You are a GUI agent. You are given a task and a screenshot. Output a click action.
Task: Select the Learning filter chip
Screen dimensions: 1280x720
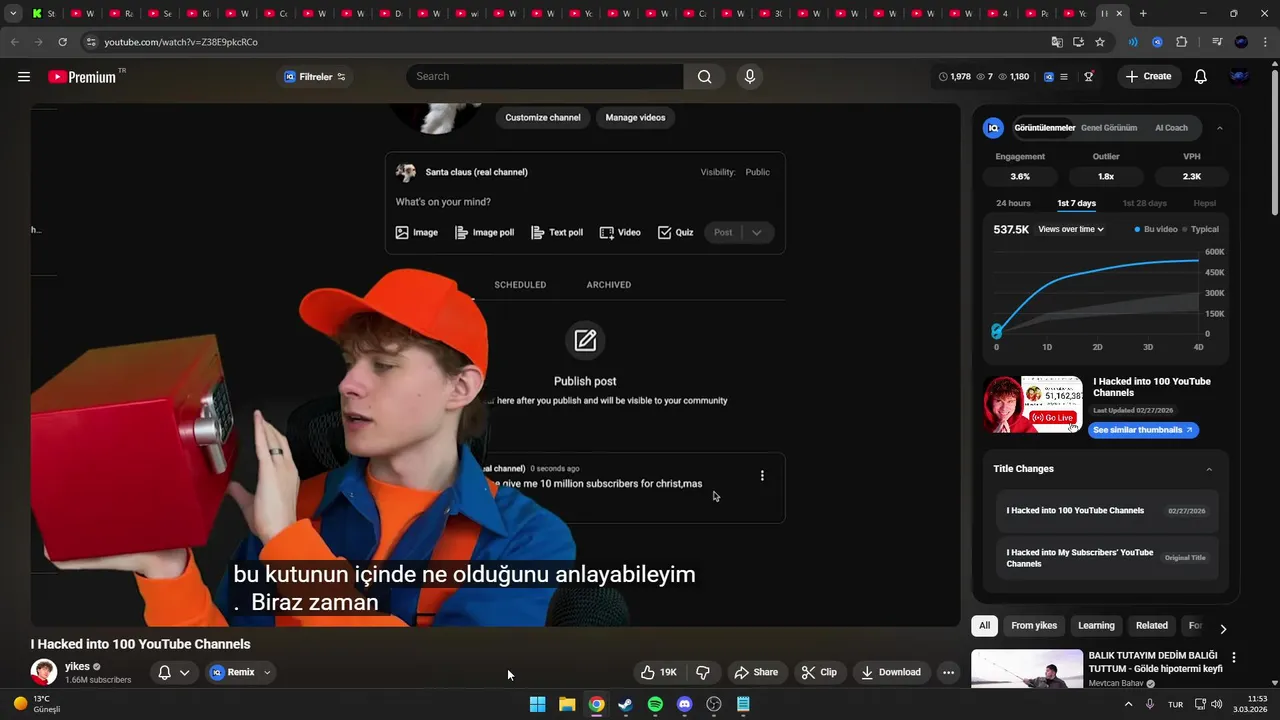coord(1096,626)
